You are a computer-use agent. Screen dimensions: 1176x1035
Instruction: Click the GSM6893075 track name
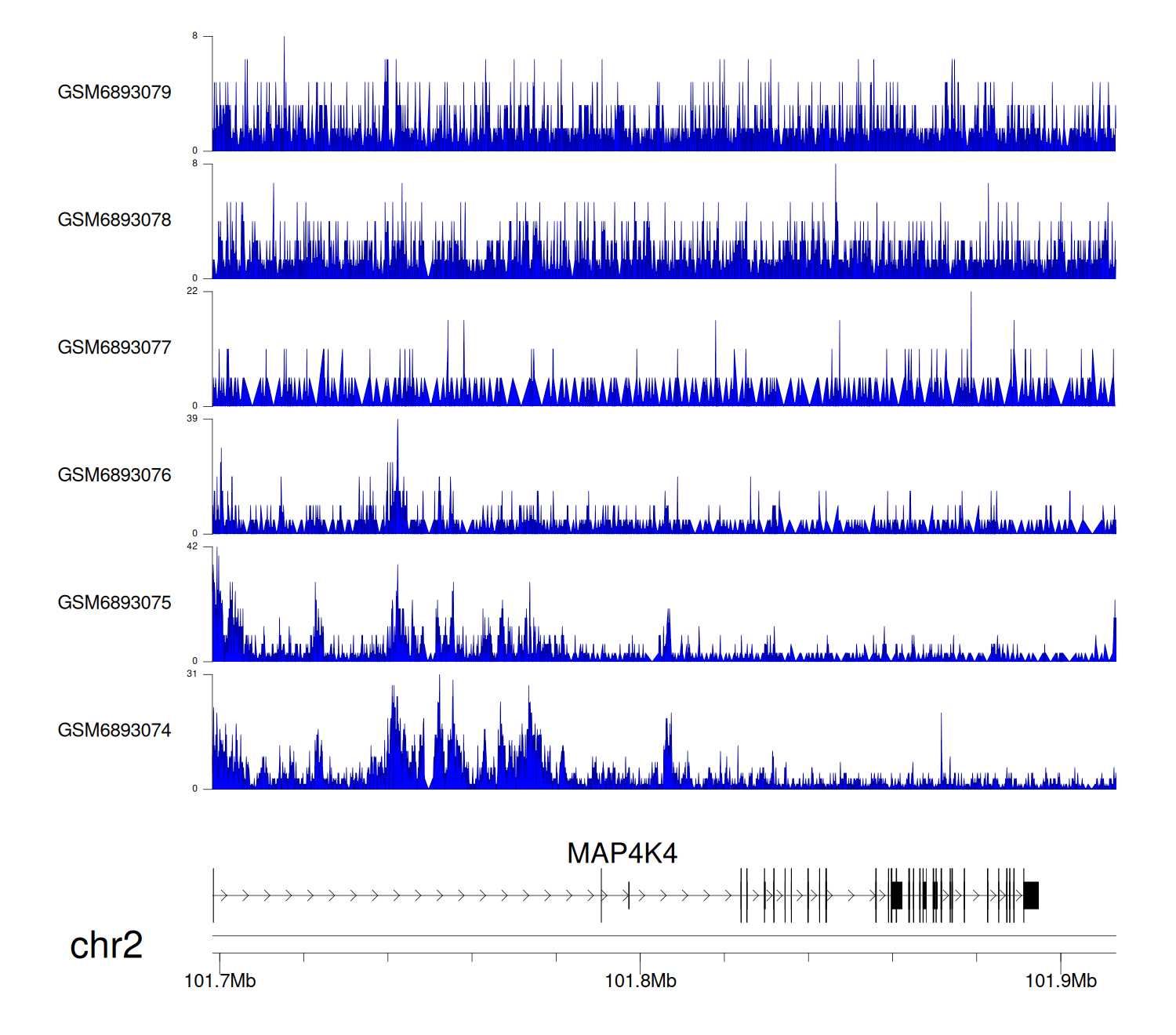114,603
